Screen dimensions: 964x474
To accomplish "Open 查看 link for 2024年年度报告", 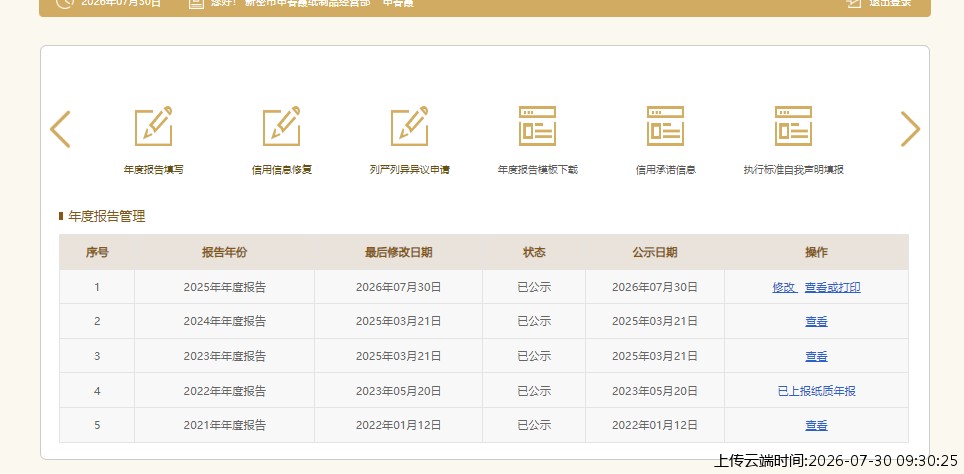I will [816, 321].
